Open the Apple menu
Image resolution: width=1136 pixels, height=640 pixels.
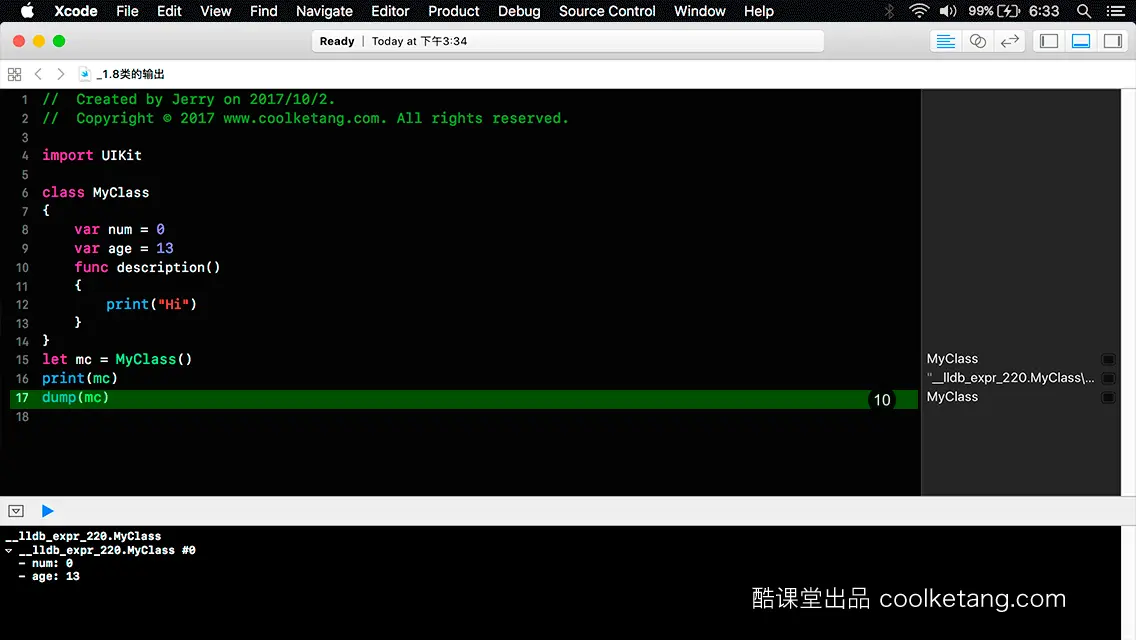click(27, 11)
